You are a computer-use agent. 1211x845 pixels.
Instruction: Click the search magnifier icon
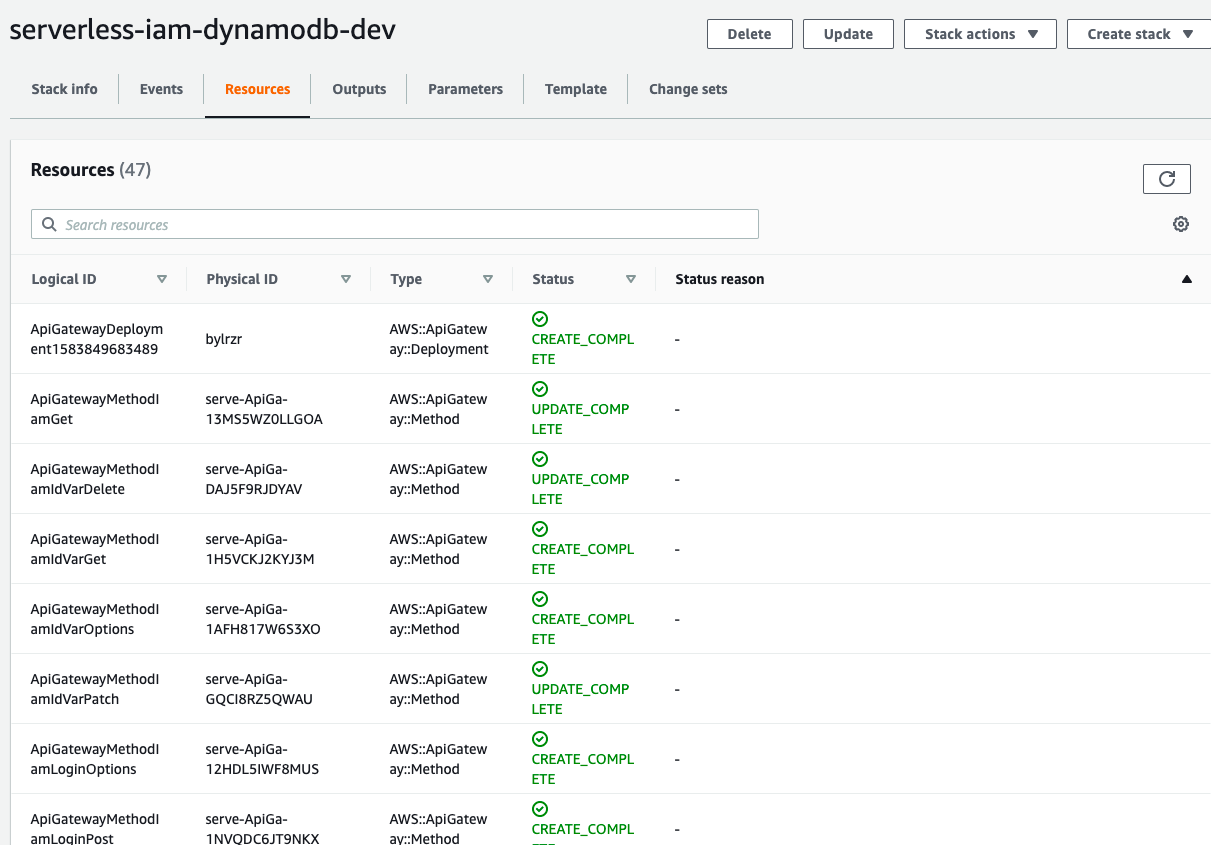click(x=49, y=224)
